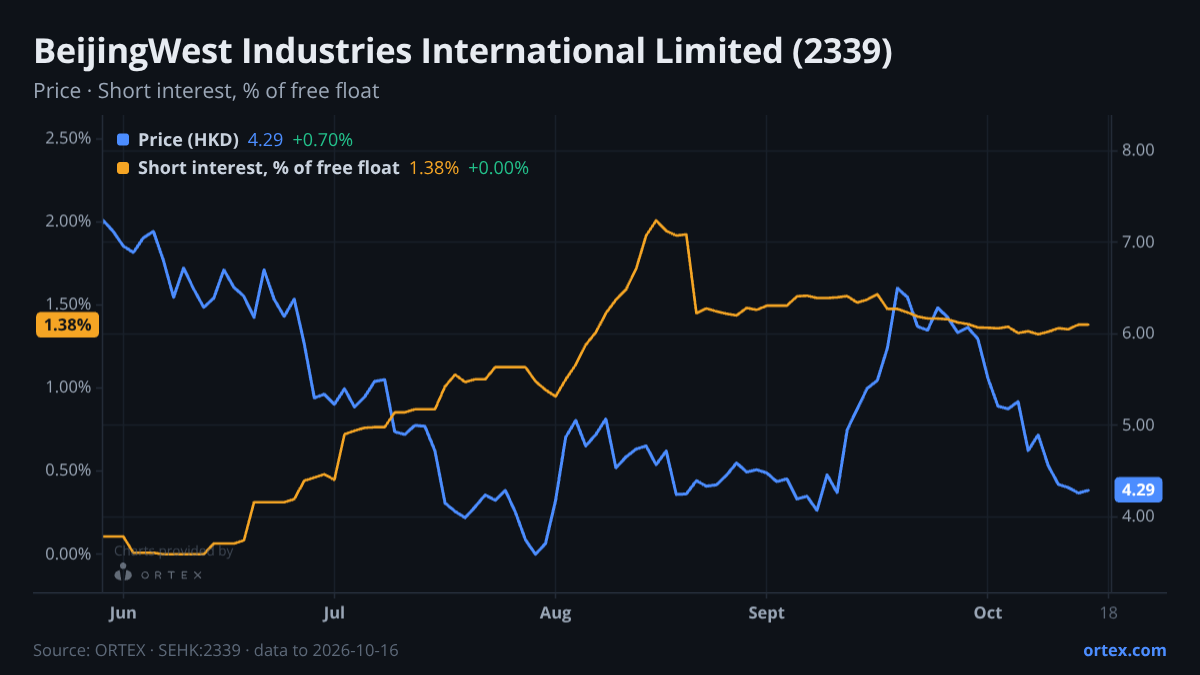Click the 0.50% left axis label

[67, 471]
